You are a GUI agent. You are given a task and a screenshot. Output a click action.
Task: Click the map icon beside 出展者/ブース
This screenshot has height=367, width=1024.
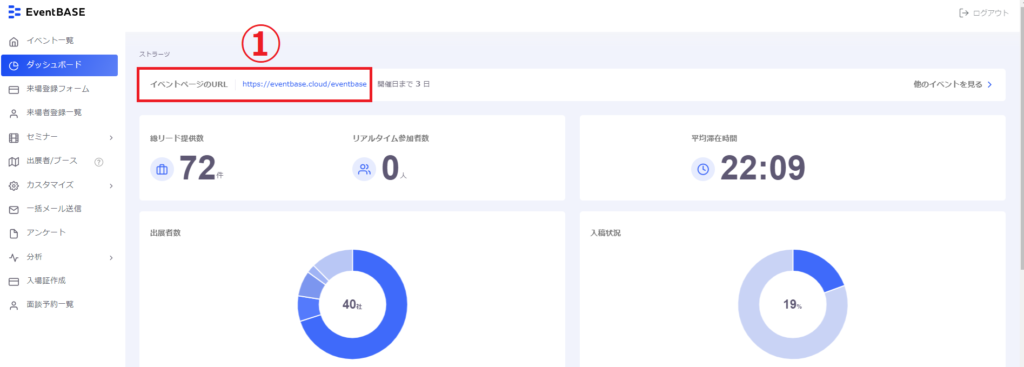pos(13,161)
